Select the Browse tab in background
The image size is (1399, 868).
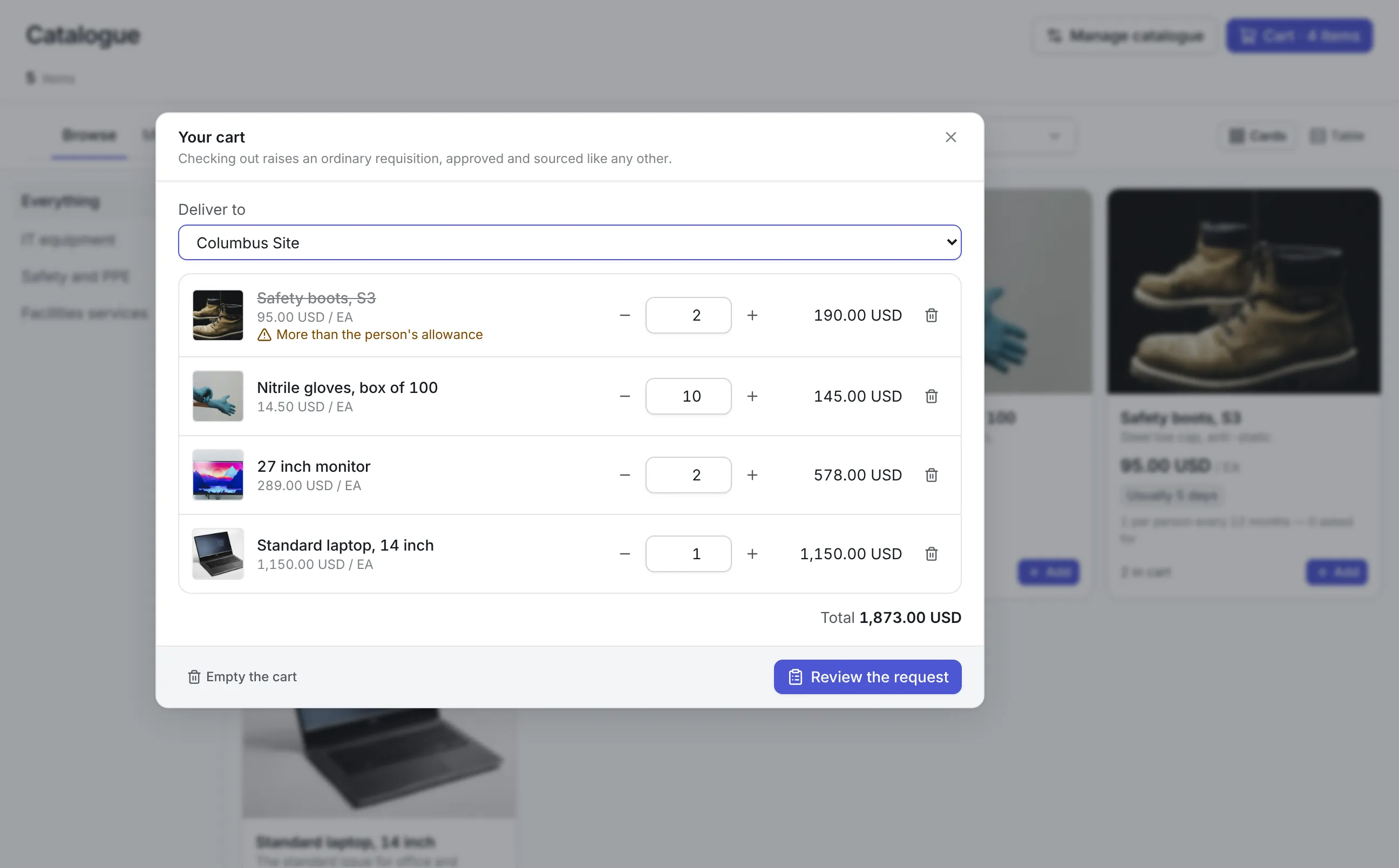point(89,135)
